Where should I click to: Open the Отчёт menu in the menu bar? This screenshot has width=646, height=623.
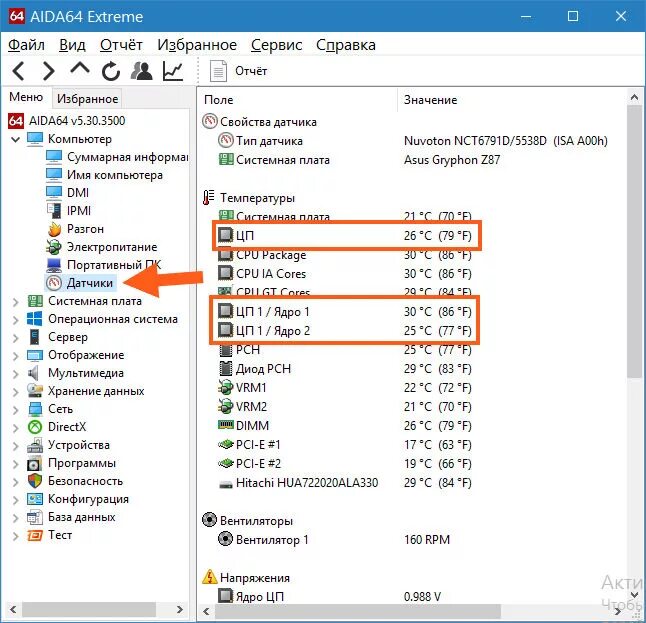pos(121,44)
